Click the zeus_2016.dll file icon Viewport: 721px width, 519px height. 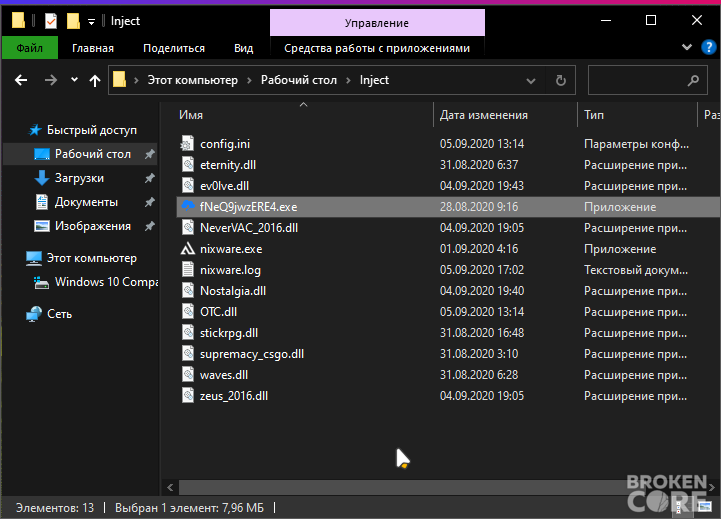point(188,396)
